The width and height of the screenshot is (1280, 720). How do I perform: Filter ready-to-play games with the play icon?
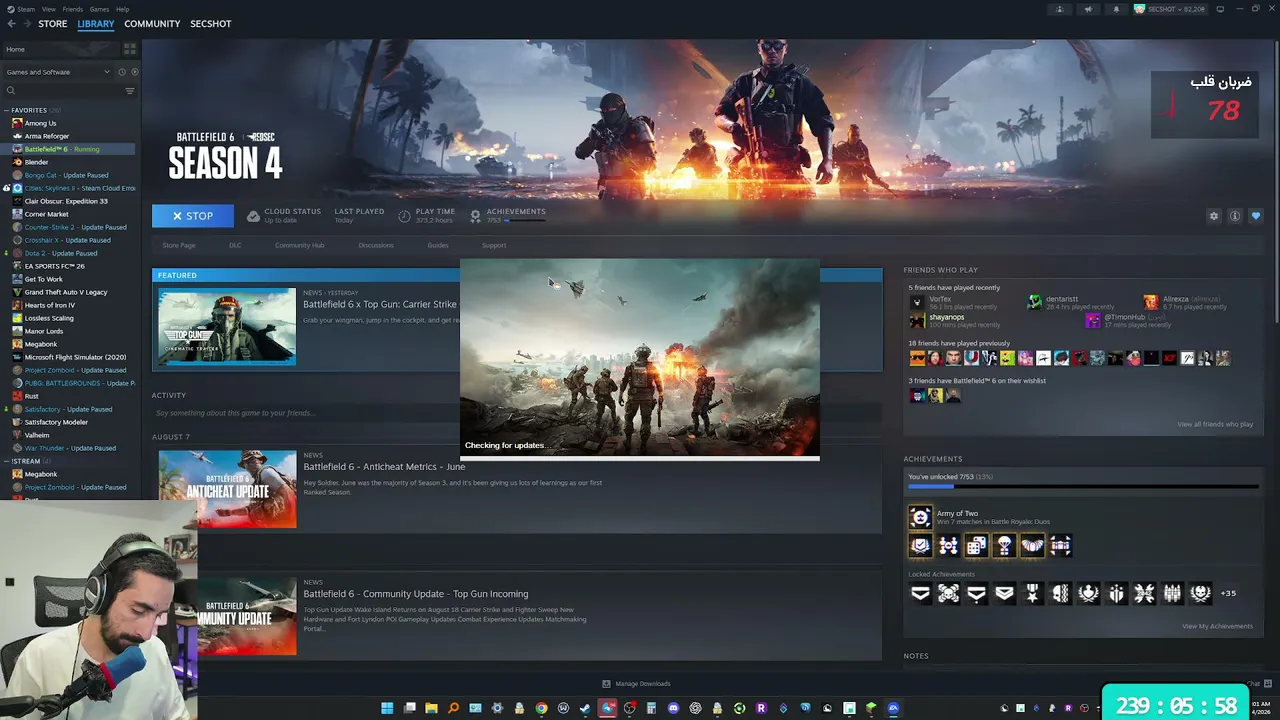(135, 72)
